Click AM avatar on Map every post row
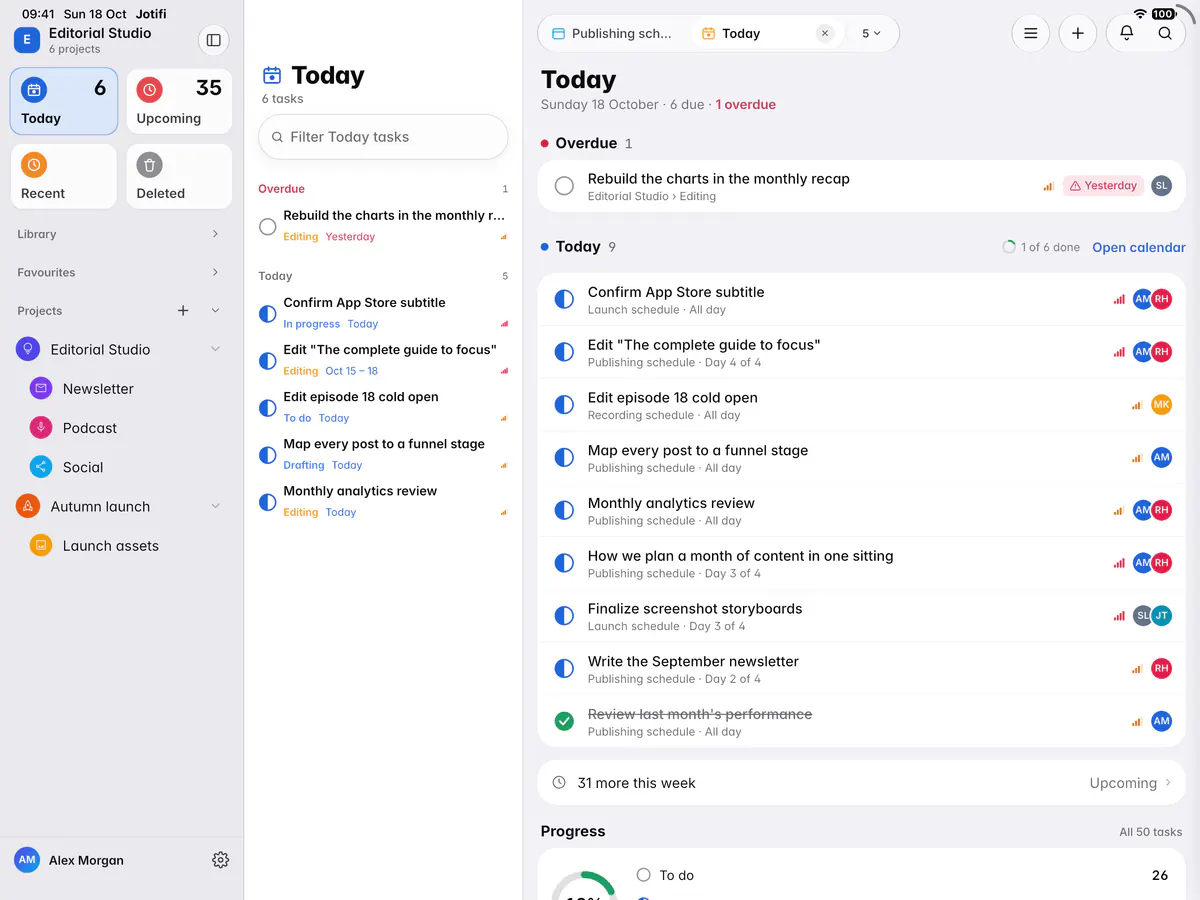The height and width of the screenshot is (900, 1200). tap(1161, 457)
